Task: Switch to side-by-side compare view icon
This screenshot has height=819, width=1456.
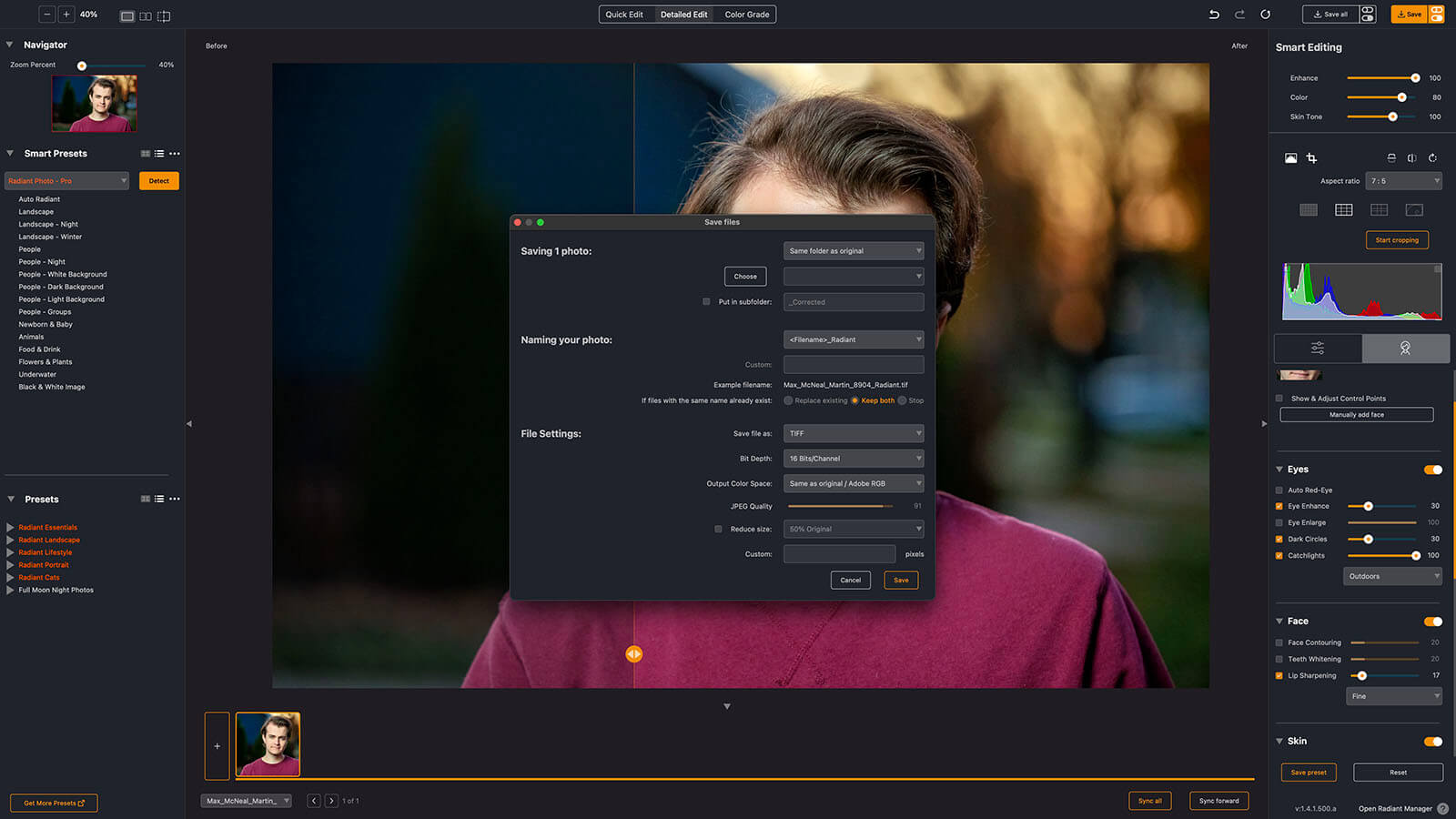Action: pos(146,16)
